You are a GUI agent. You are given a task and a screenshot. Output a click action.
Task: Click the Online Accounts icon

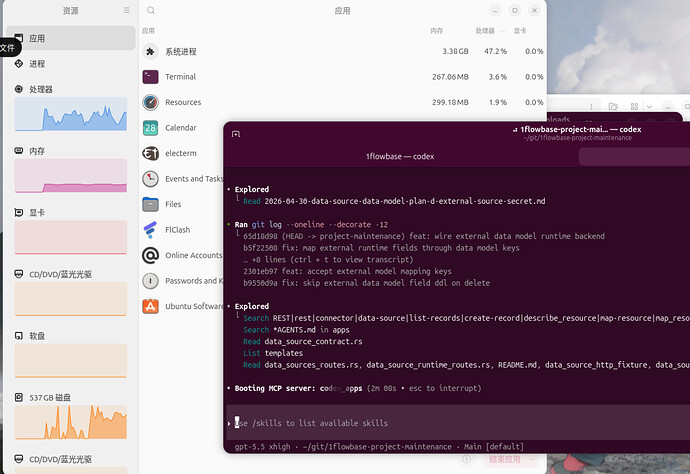point(150,255)
